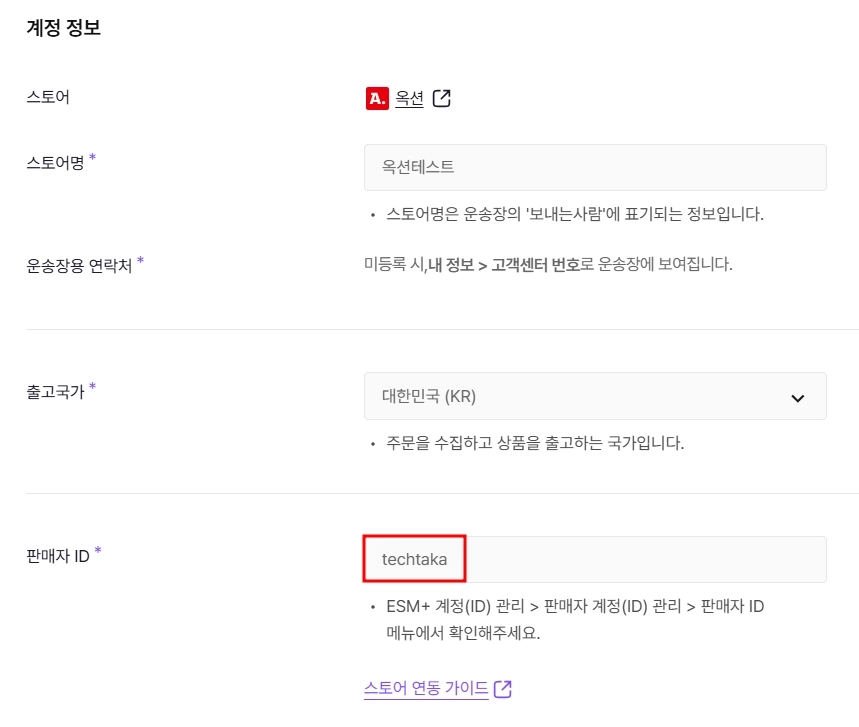Image resolution: width=859 pixels, height=727 pixels.
Task: Click the 판매자 ID label
Action: click(58, 556)
